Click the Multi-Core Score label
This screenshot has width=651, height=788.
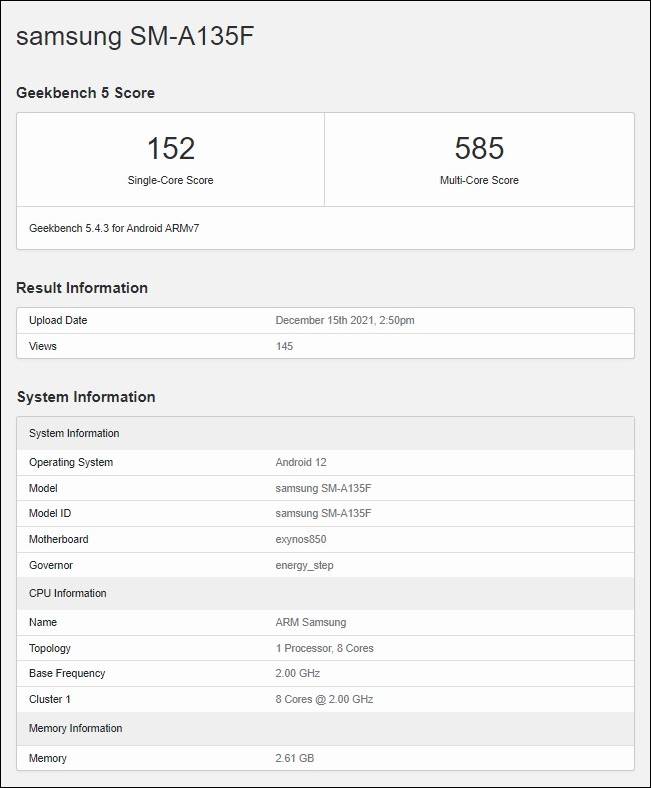(479, 181)
